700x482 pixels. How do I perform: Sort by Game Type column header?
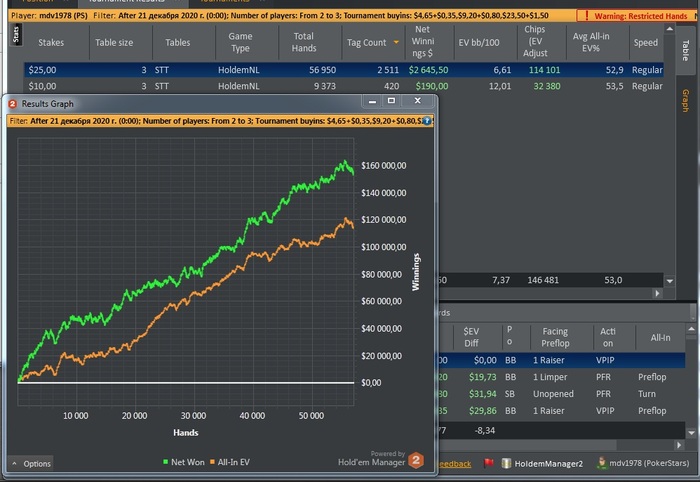click(x=240, y=42)
